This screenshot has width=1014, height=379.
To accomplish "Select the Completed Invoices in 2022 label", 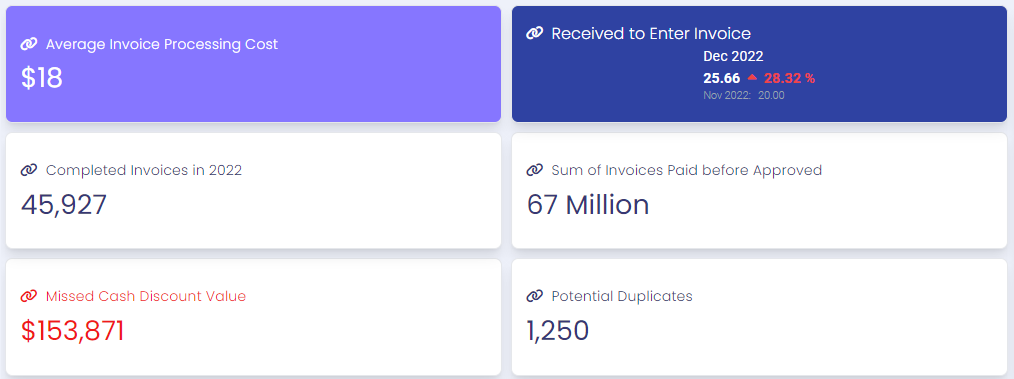I will click(x=144, y=171).
